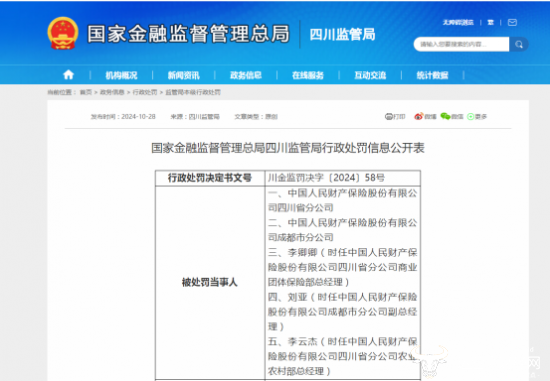Share via the WeChat (微信) icon
The image size is (550, 381).
[x=445, y=116]
